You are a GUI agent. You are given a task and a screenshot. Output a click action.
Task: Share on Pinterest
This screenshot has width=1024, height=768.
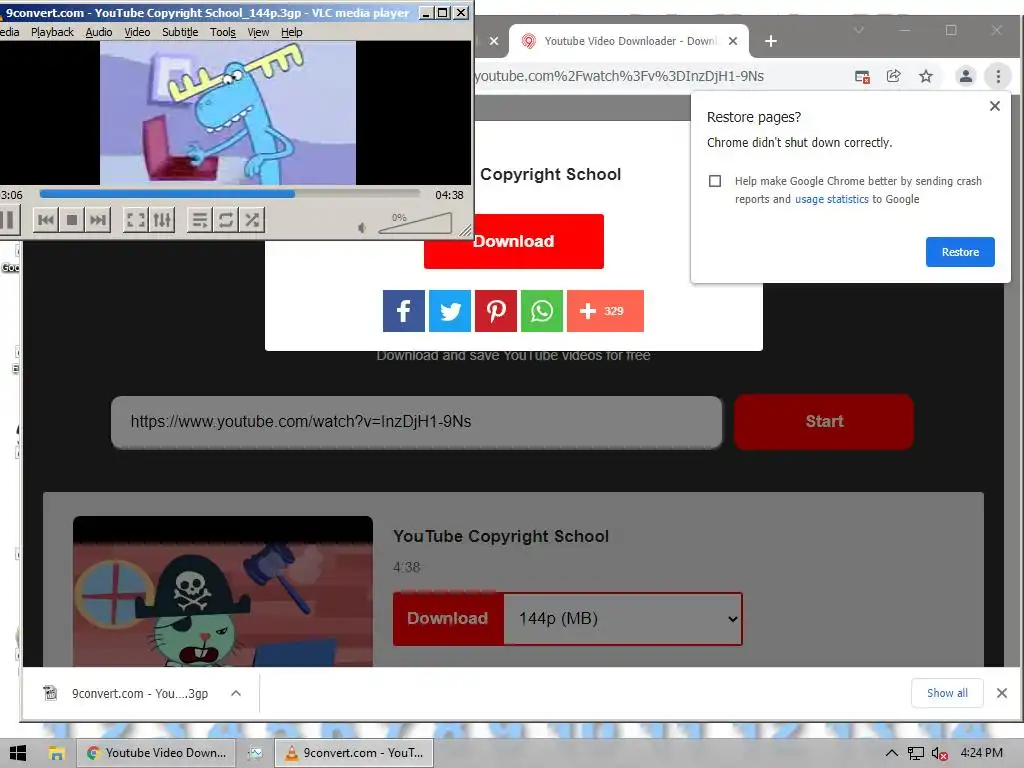(x=496, y=311)
